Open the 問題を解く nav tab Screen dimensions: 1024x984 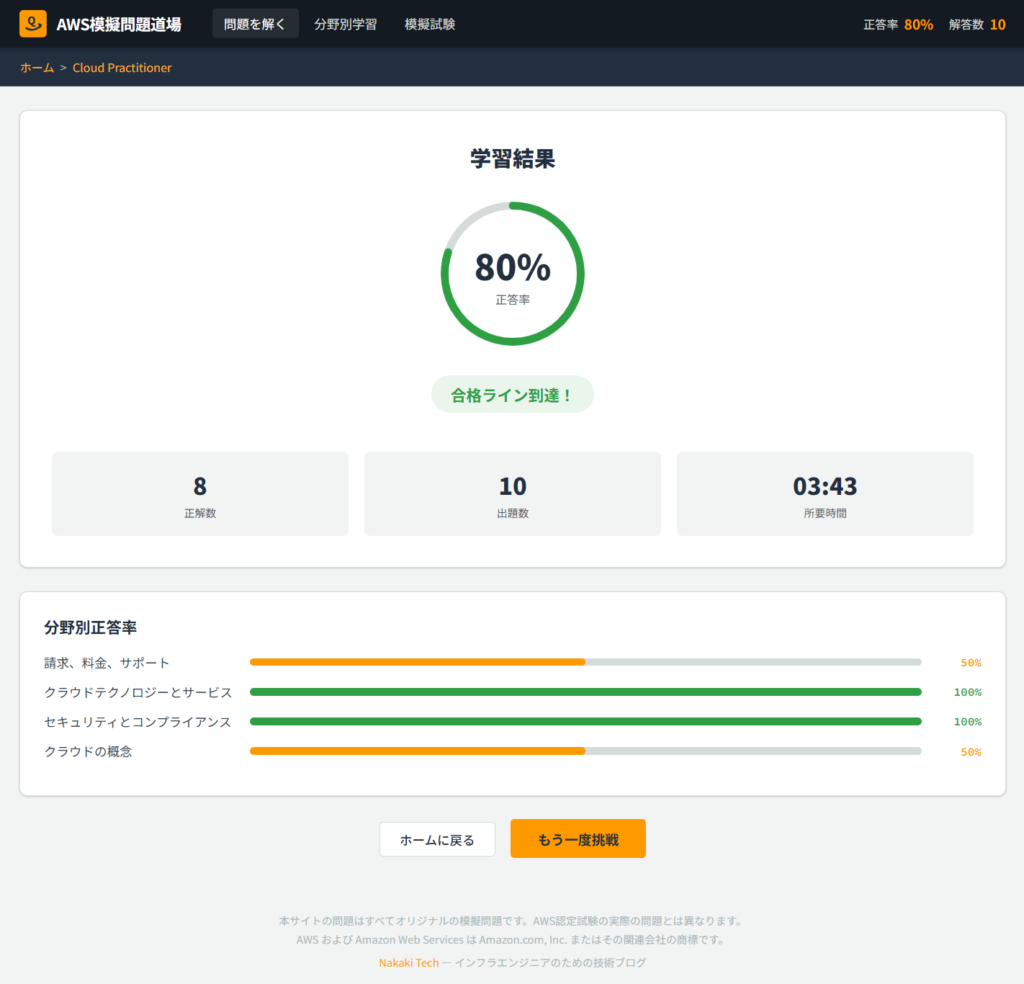click(x=255, y=24)
